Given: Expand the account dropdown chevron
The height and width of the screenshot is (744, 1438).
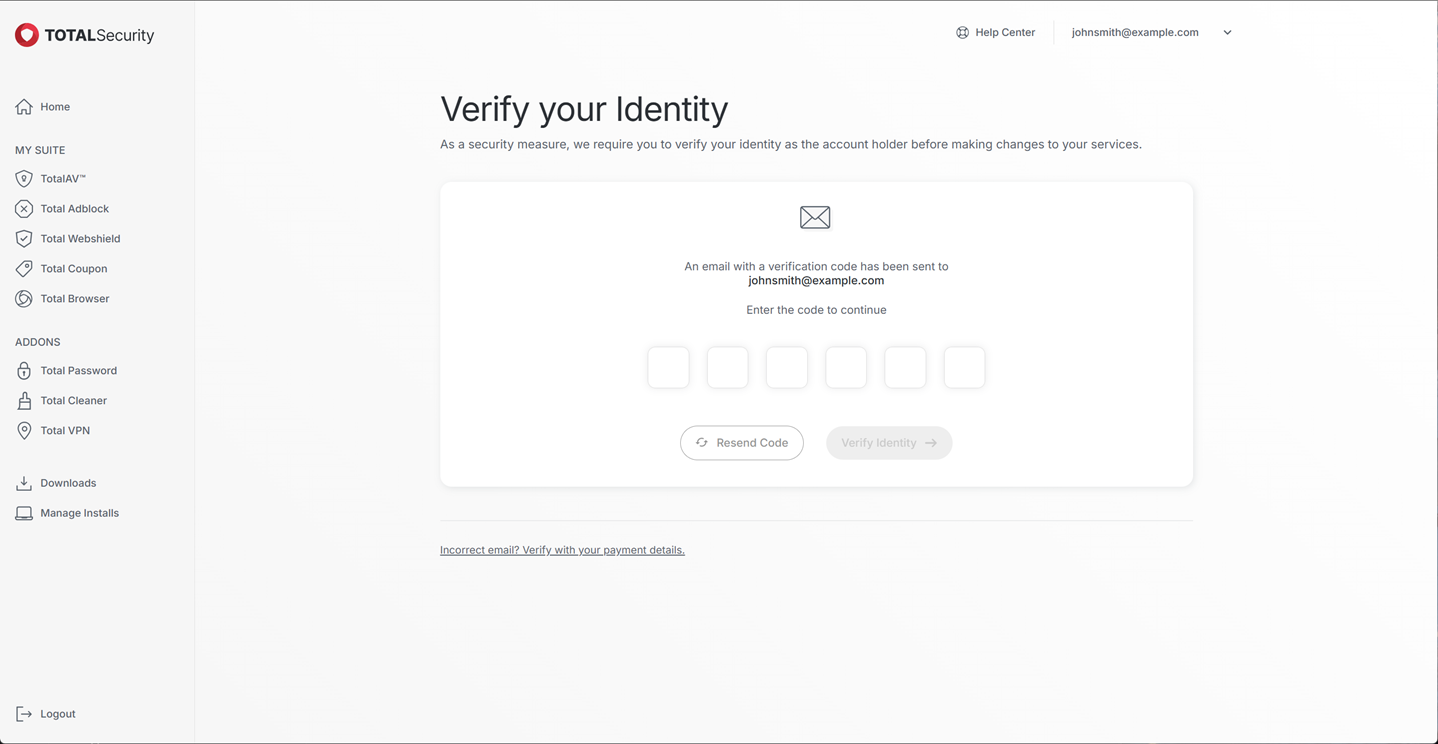Looking at the screenshot, I should click(1227, 33).
